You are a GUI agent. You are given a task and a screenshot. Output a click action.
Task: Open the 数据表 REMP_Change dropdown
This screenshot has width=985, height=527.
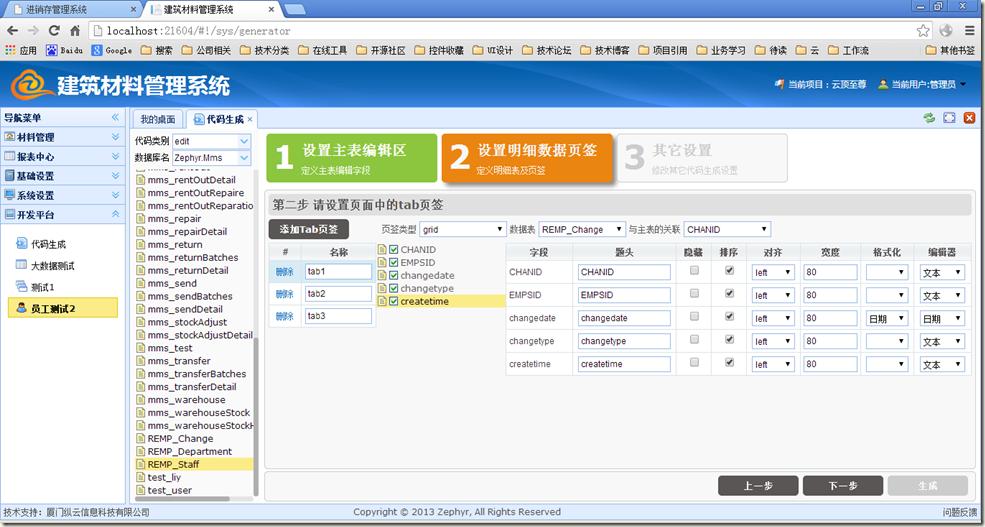pyautogui.click(x=582, y=230)
